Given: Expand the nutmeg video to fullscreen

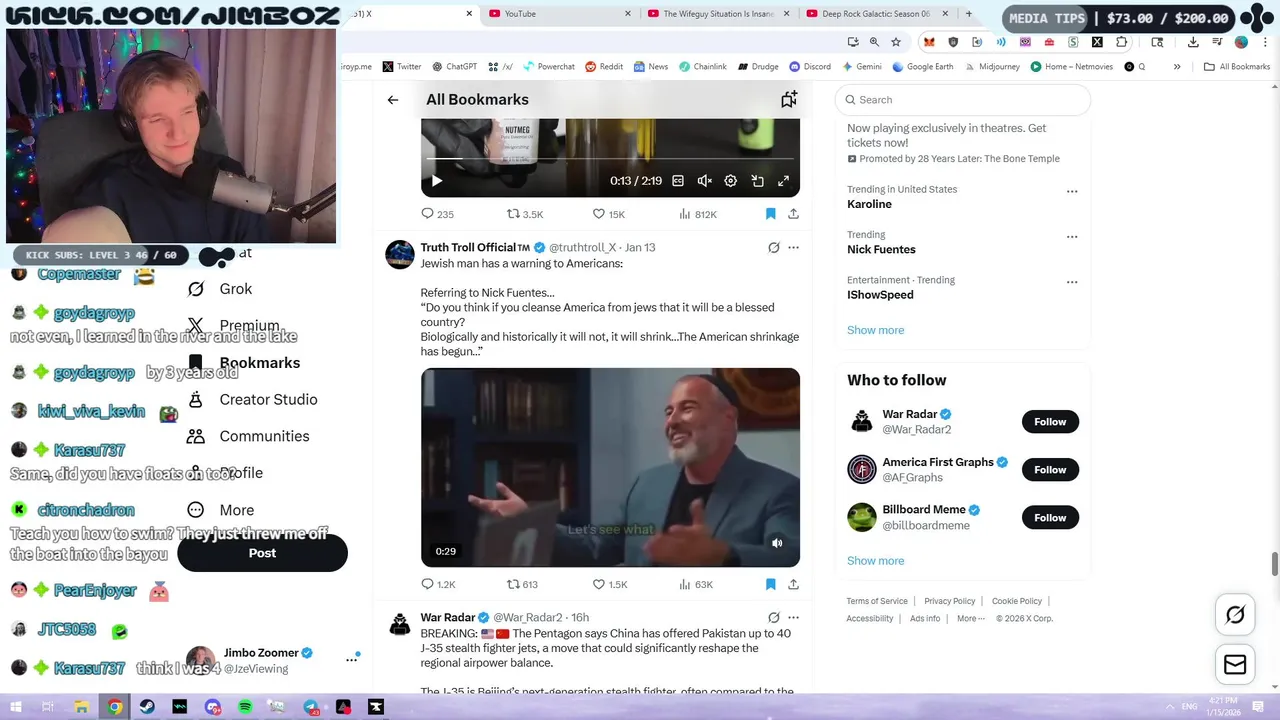Looking at the screenshot, I should tap(784, 181).
